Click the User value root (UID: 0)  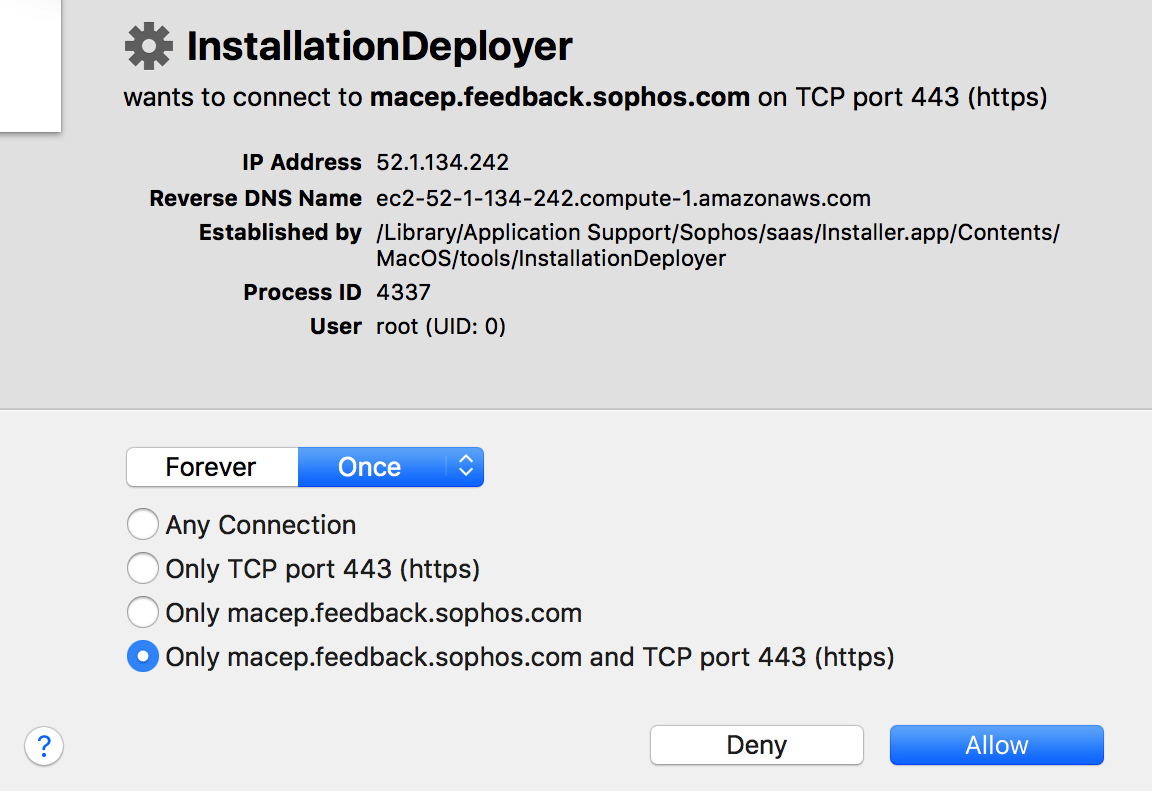(441, 326)
